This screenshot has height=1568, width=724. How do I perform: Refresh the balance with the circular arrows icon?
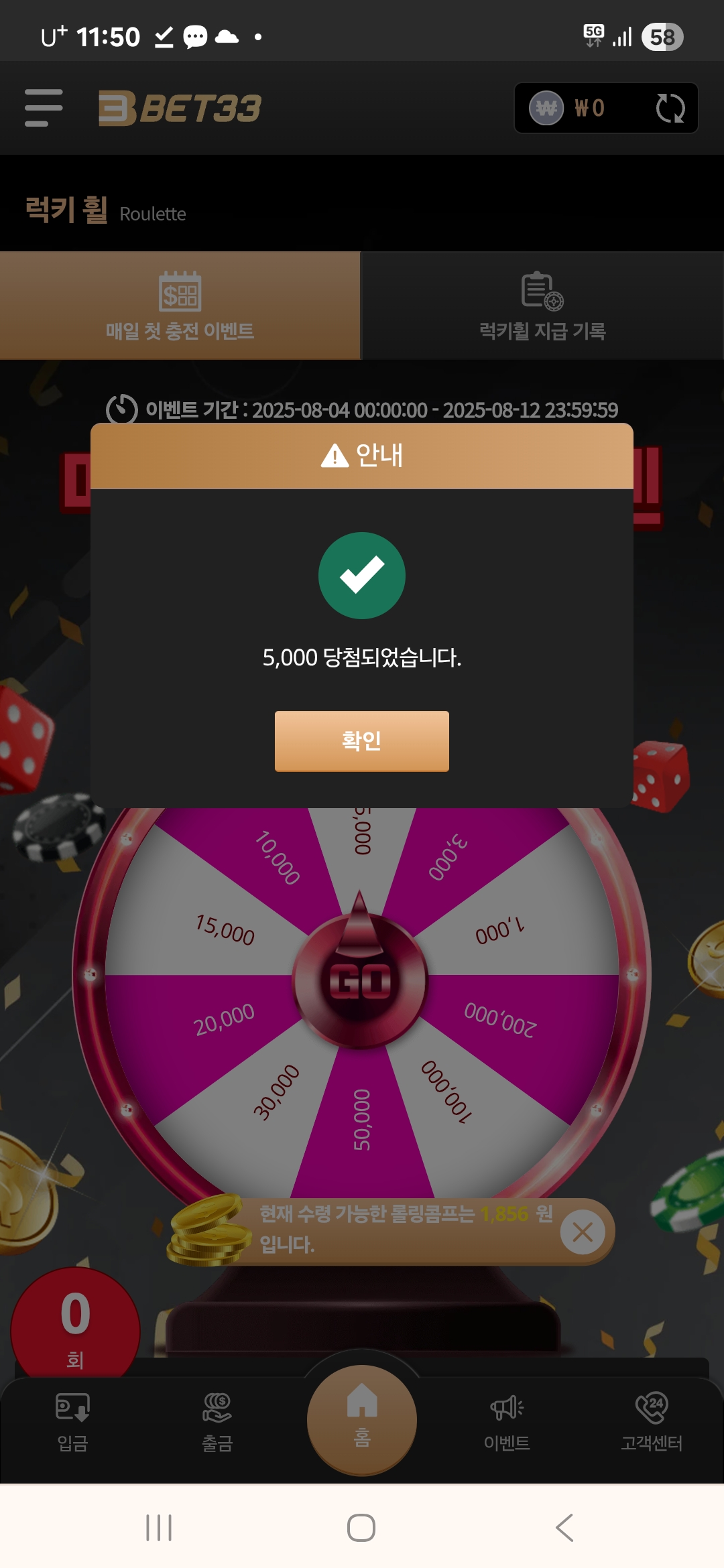click(670, 108)
